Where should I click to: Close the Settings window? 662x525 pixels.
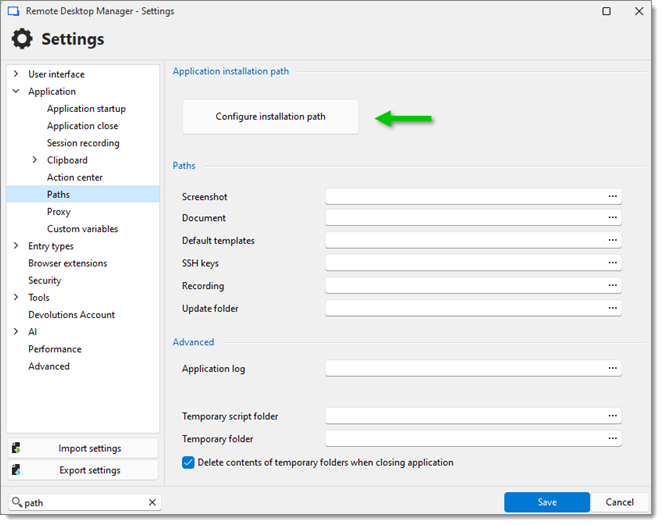point(639,11)
